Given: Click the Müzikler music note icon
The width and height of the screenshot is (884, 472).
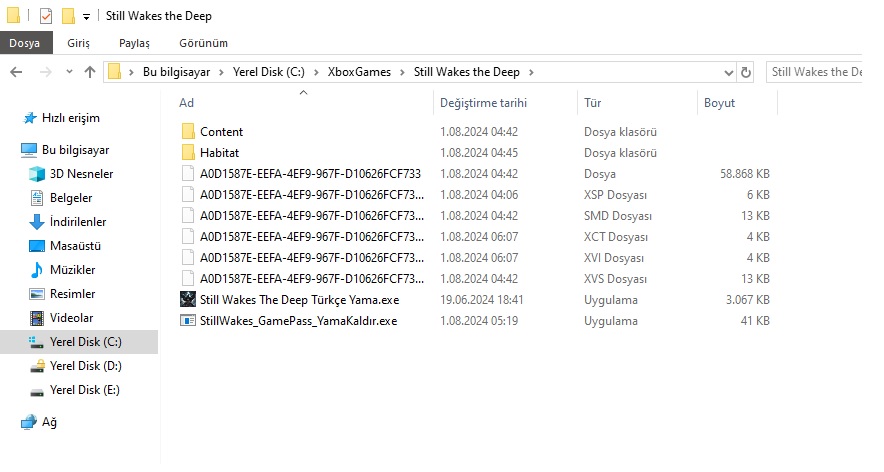Looking at the screenshot, I should point(37,270).
